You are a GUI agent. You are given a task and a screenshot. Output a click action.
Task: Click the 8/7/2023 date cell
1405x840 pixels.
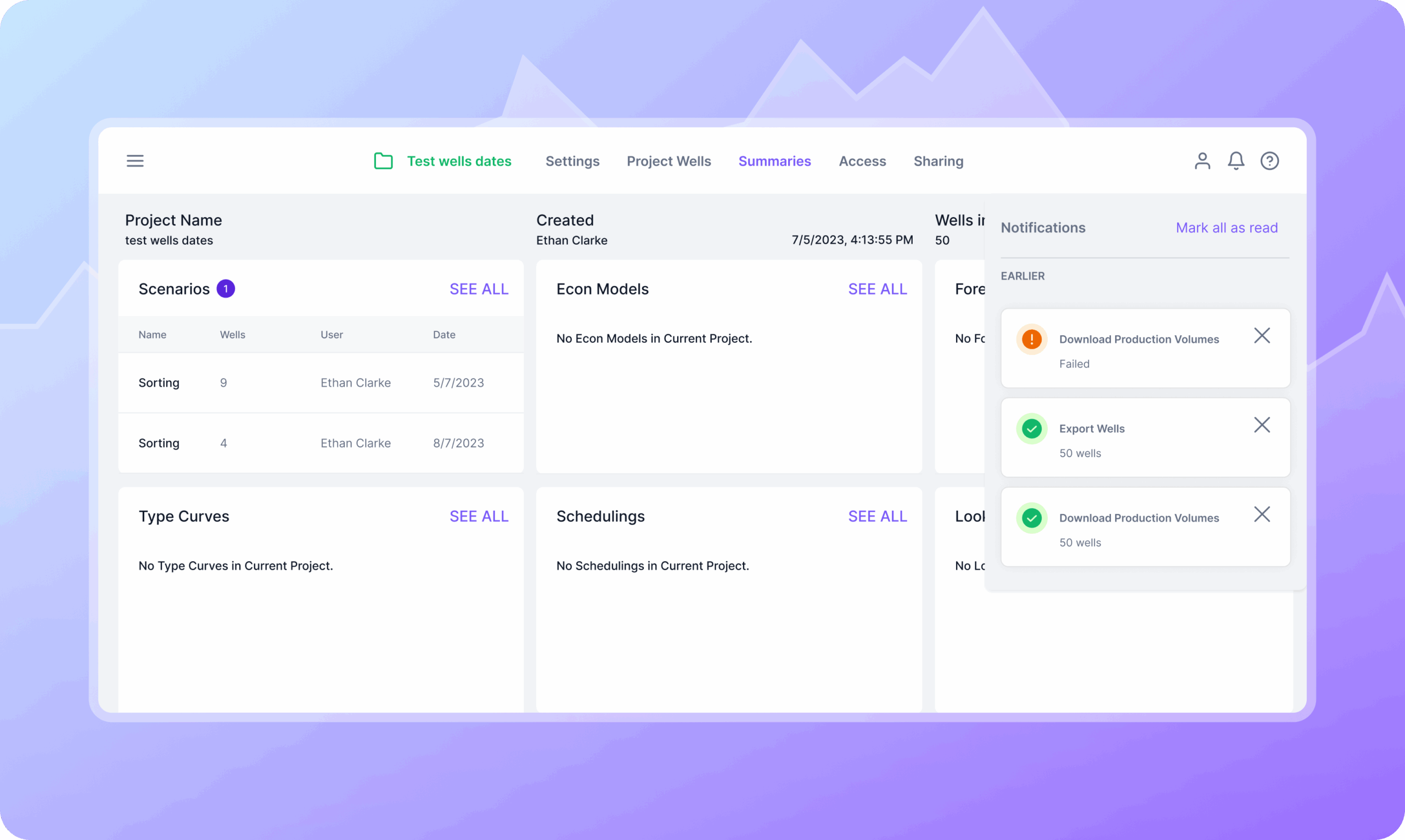pos(458,443)
